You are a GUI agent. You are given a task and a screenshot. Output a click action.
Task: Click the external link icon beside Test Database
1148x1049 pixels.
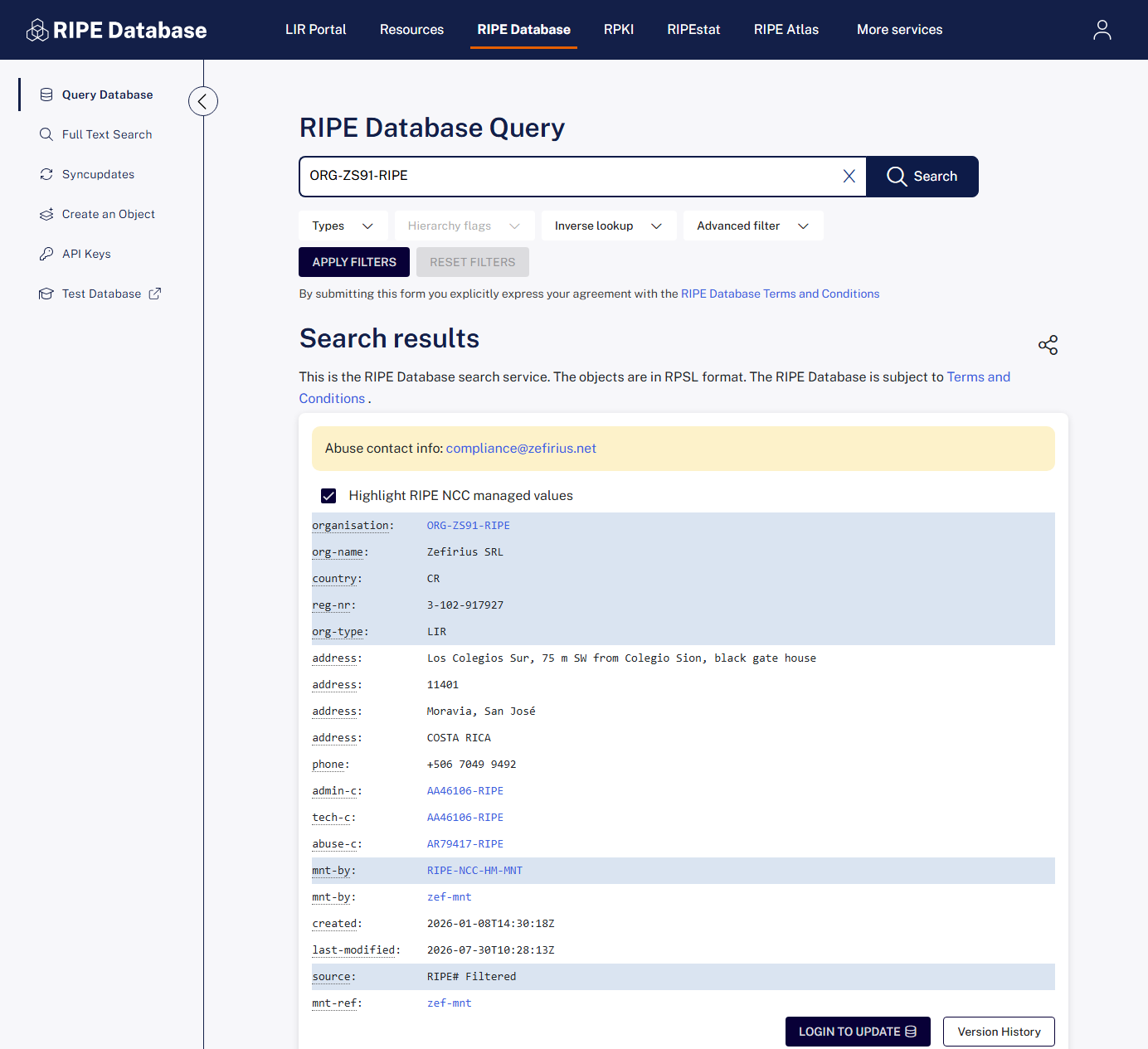155,294
